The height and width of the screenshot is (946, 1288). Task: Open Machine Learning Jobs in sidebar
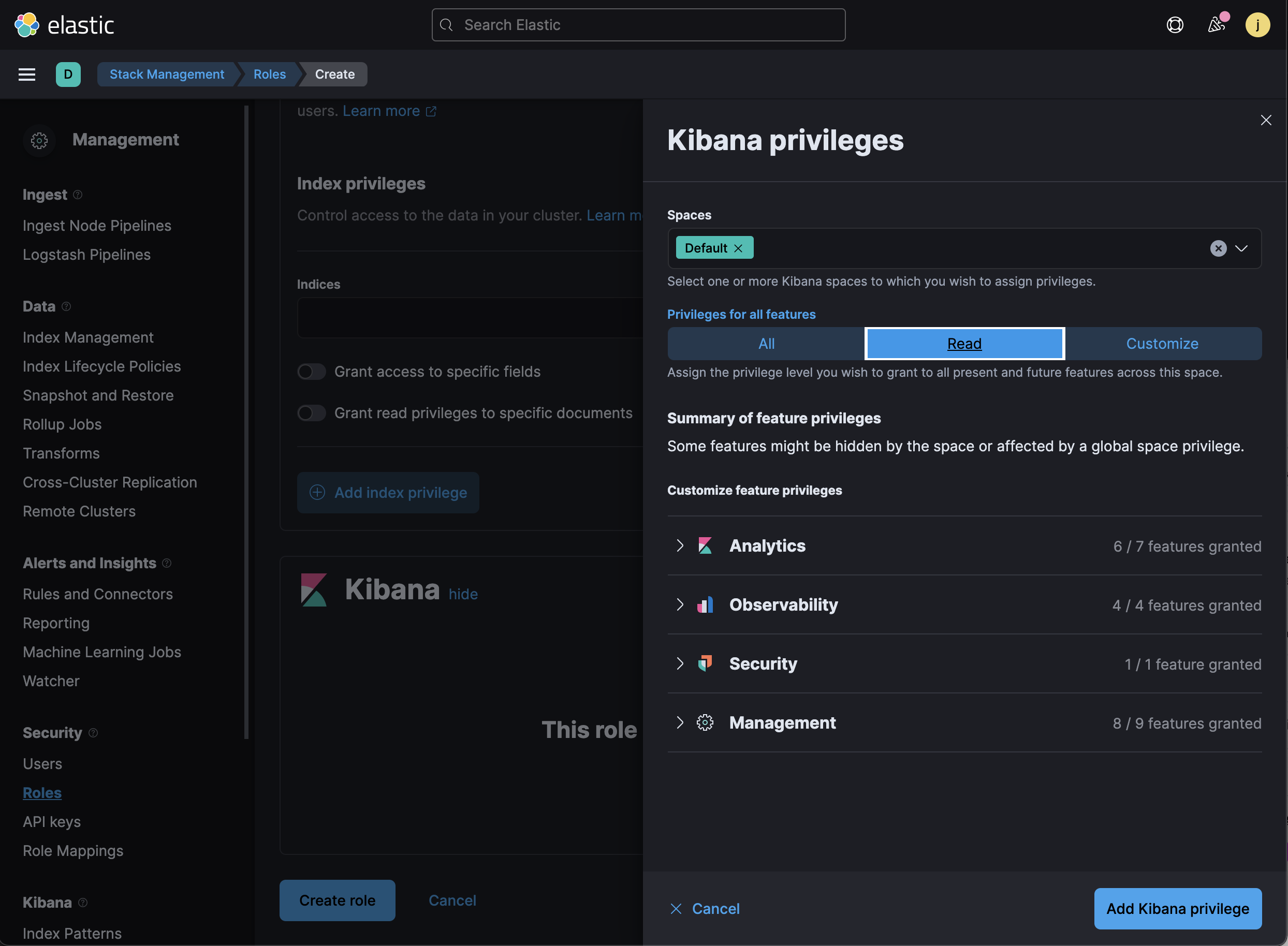point(102,652)
